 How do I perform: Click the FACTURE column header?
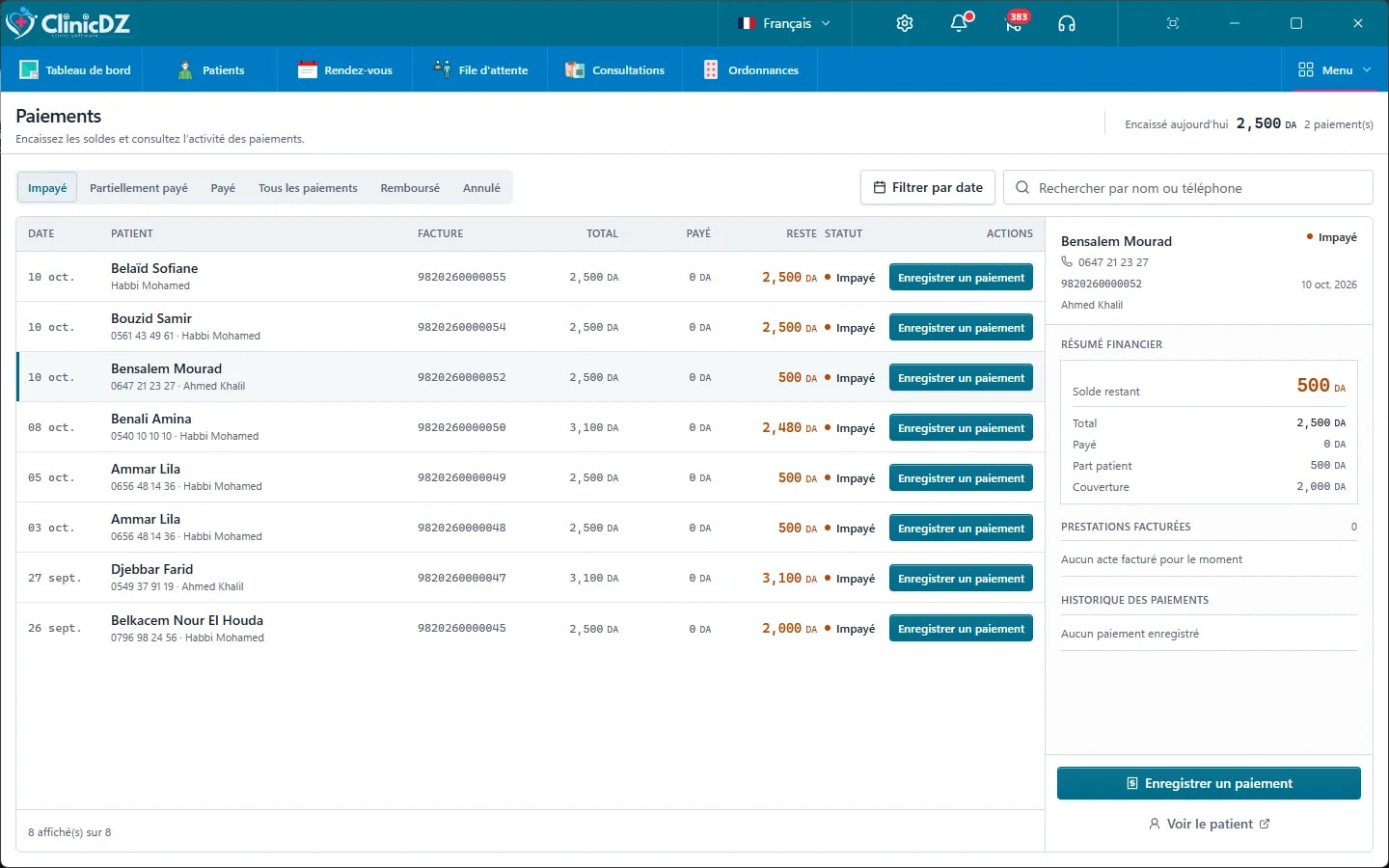[440, 233]
